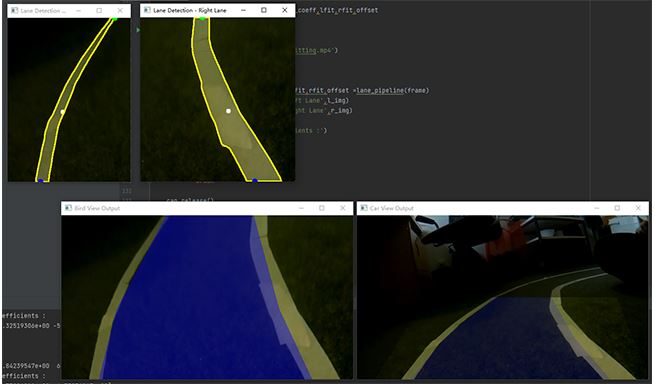The height and width of the screenshot is (385, 655).
Task: Minimize the Bird View Output window
Action: [301, 208]
